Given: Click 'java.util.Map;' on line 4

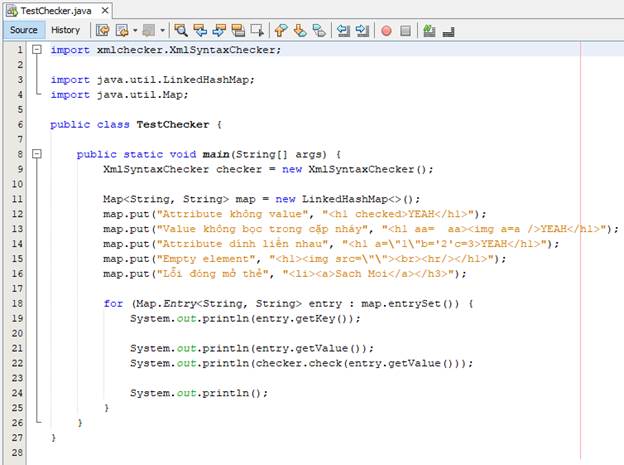Looking at the screenshot, I should [142, 95].
